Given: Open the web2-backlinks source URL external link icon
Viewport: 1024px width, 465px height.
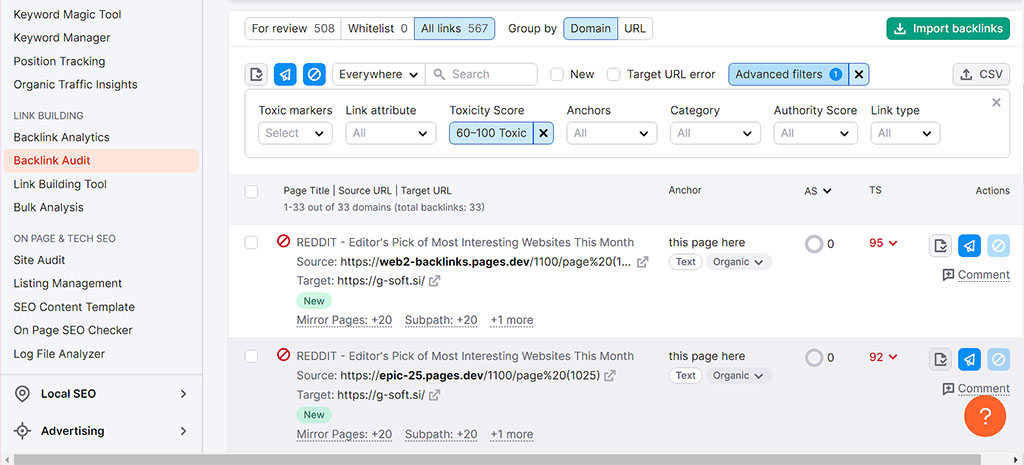Looking at the screenshot, I should click(x=643, y=262).
